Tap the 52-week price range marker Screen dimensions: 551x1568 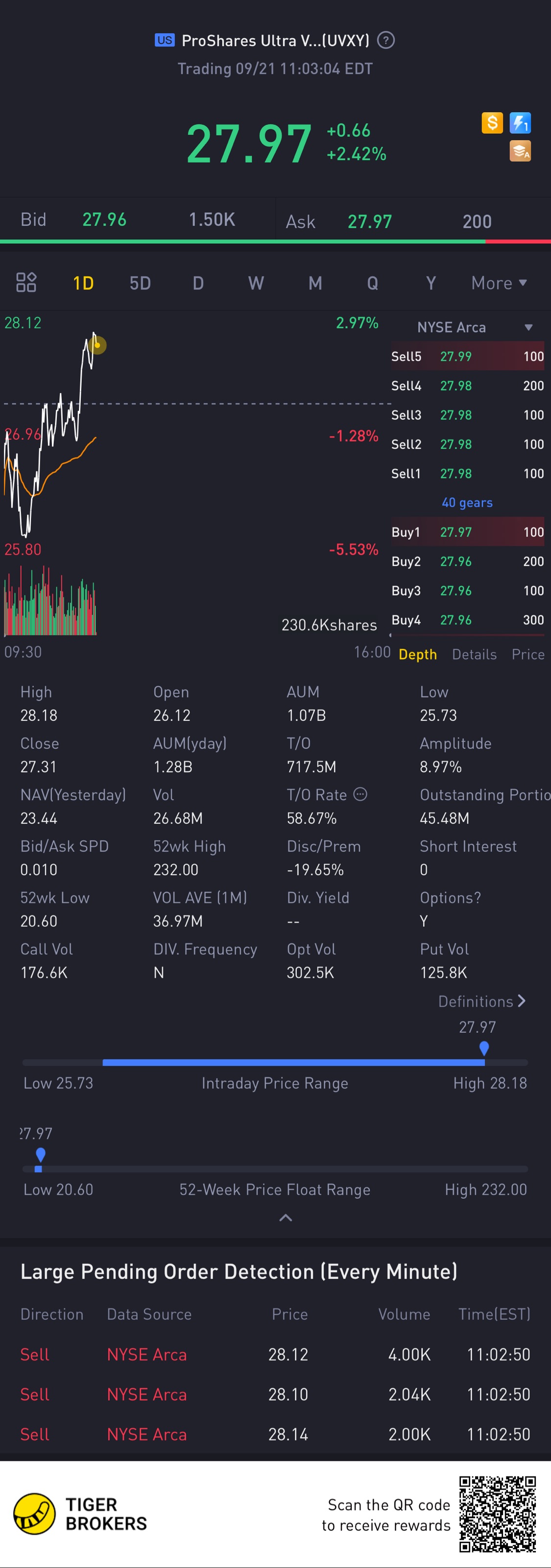coord(40,1155)
